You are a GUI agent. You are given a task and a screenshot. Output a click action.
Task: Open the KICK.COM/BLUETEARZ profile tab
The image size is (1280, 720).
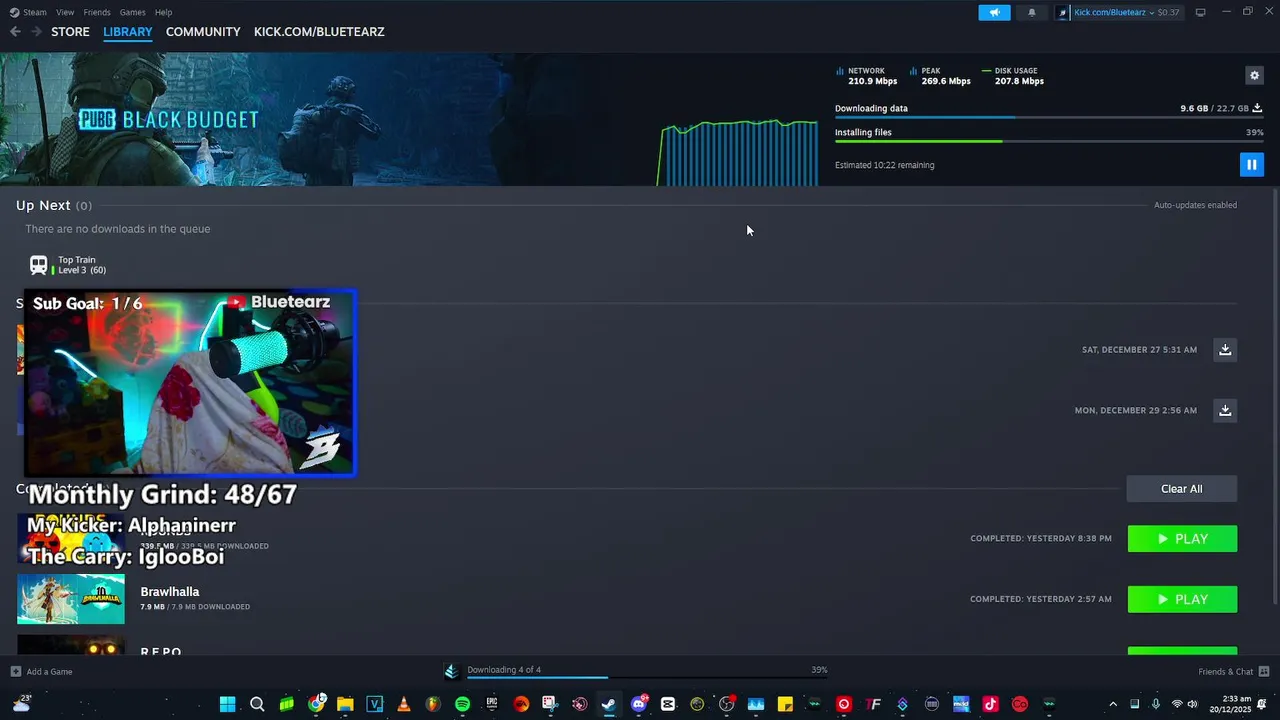click(x=319, y=32)
